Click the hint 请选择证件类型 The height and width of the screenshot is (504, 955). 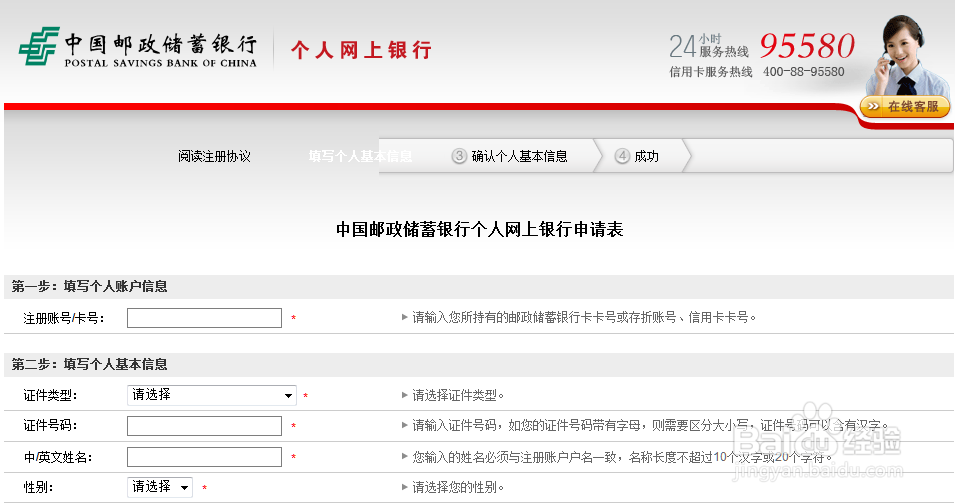[x=458, y=395]
